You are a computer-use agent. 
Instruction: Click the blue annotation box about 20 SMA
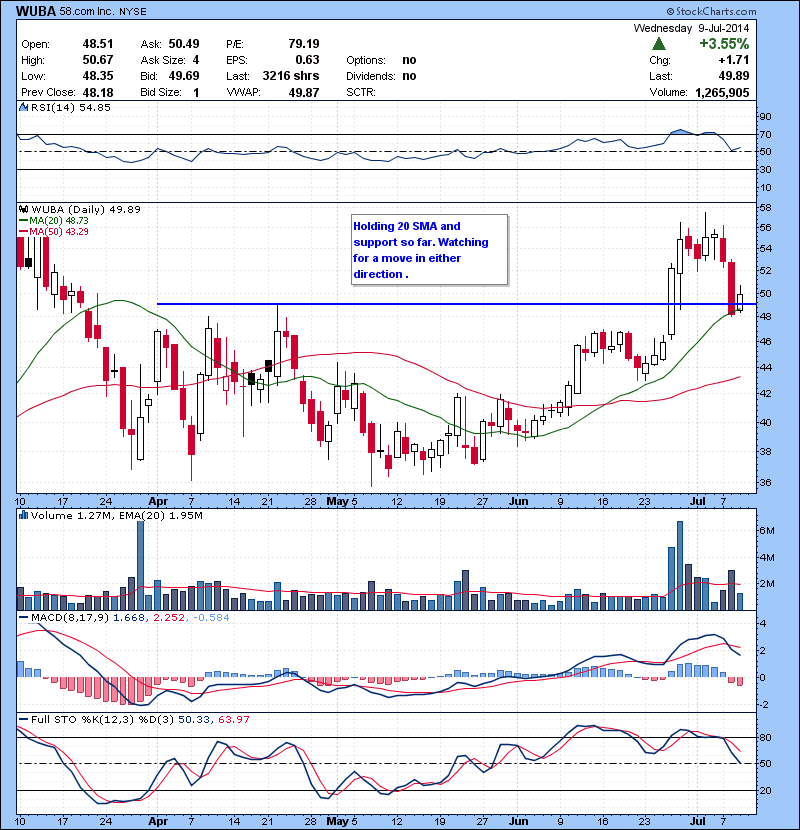click(x=429, y=250)
